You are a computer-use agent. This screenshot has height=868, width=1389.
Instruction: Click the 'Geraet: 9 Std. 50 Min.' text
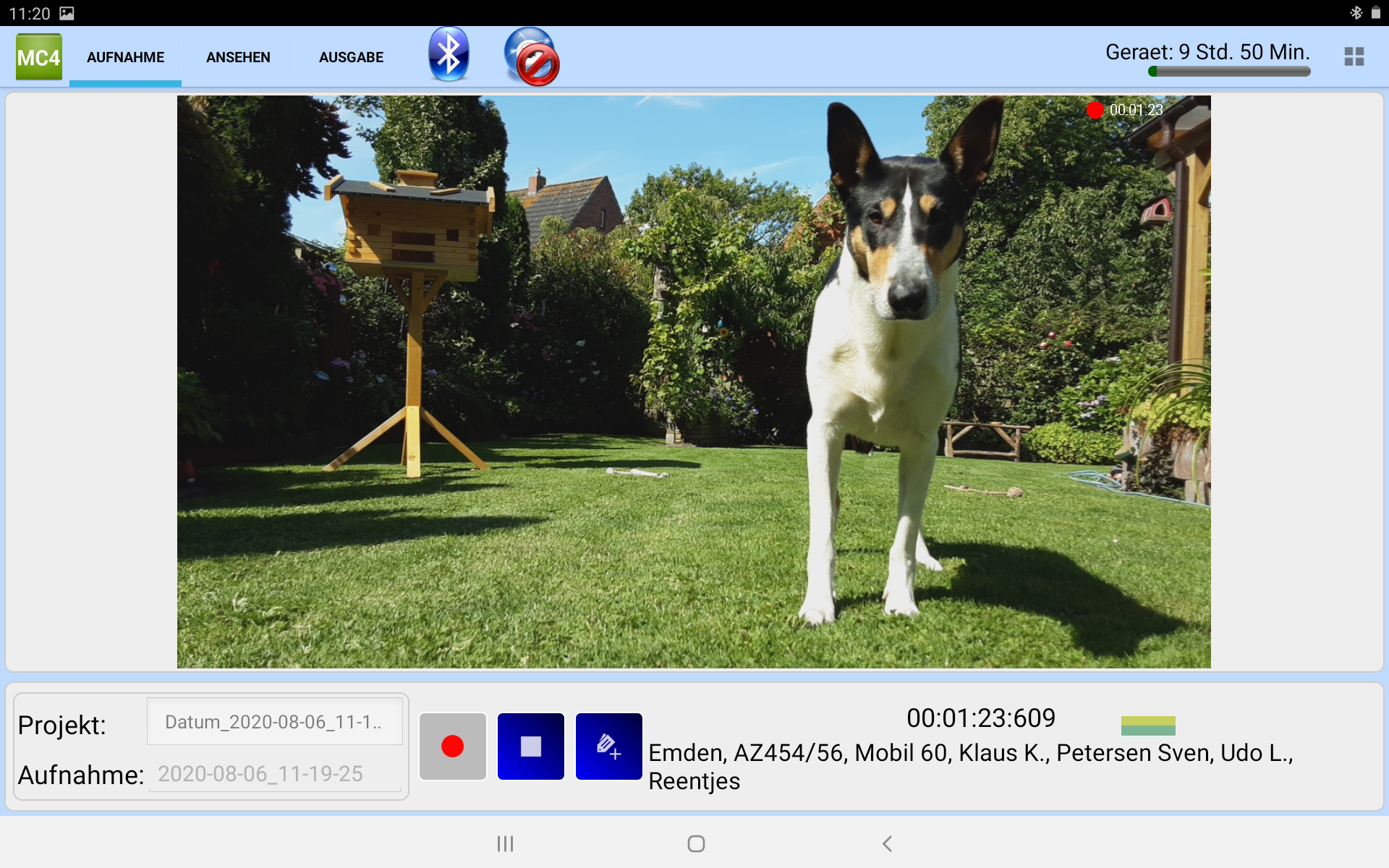[1207, 52]
